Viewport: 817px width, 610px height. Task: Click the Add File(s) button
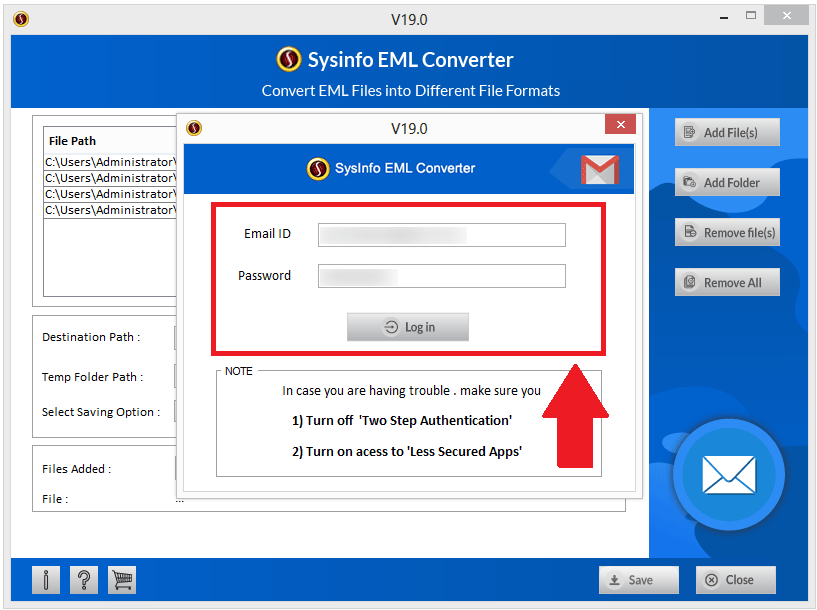[727, 132]
